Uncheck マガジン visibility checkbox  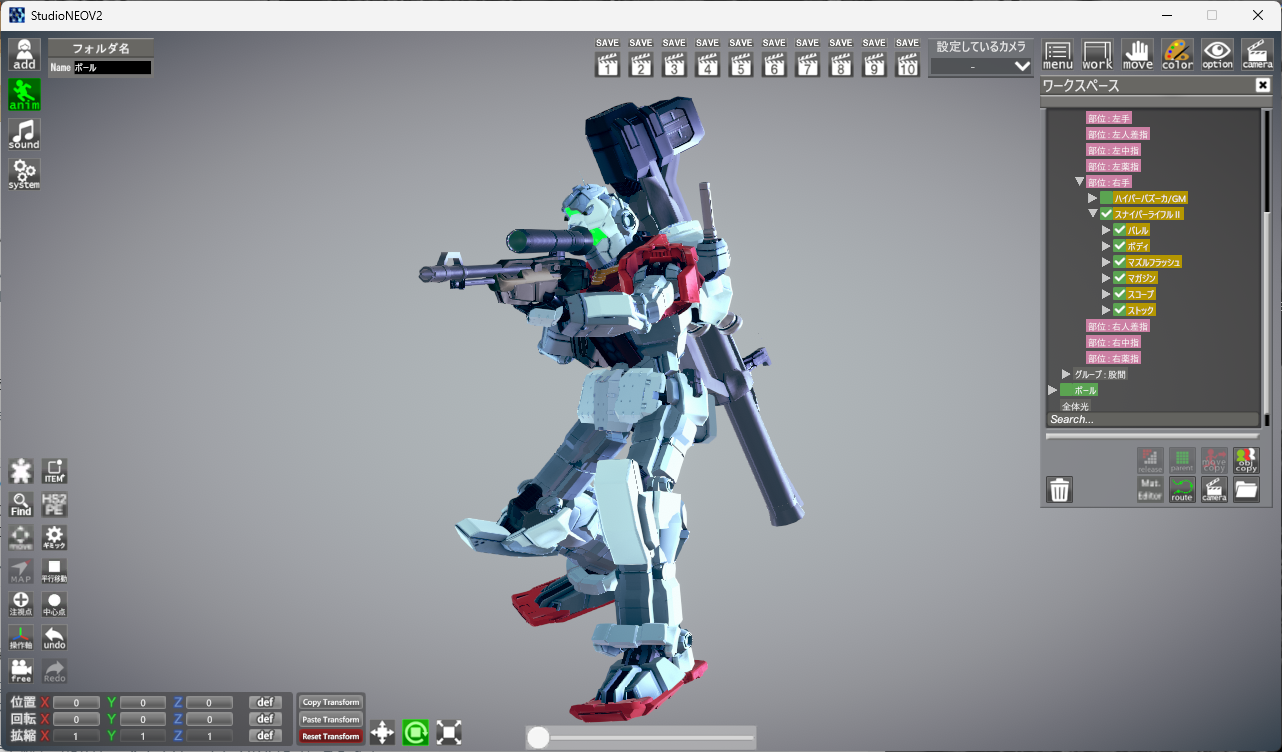(1120, 278)
